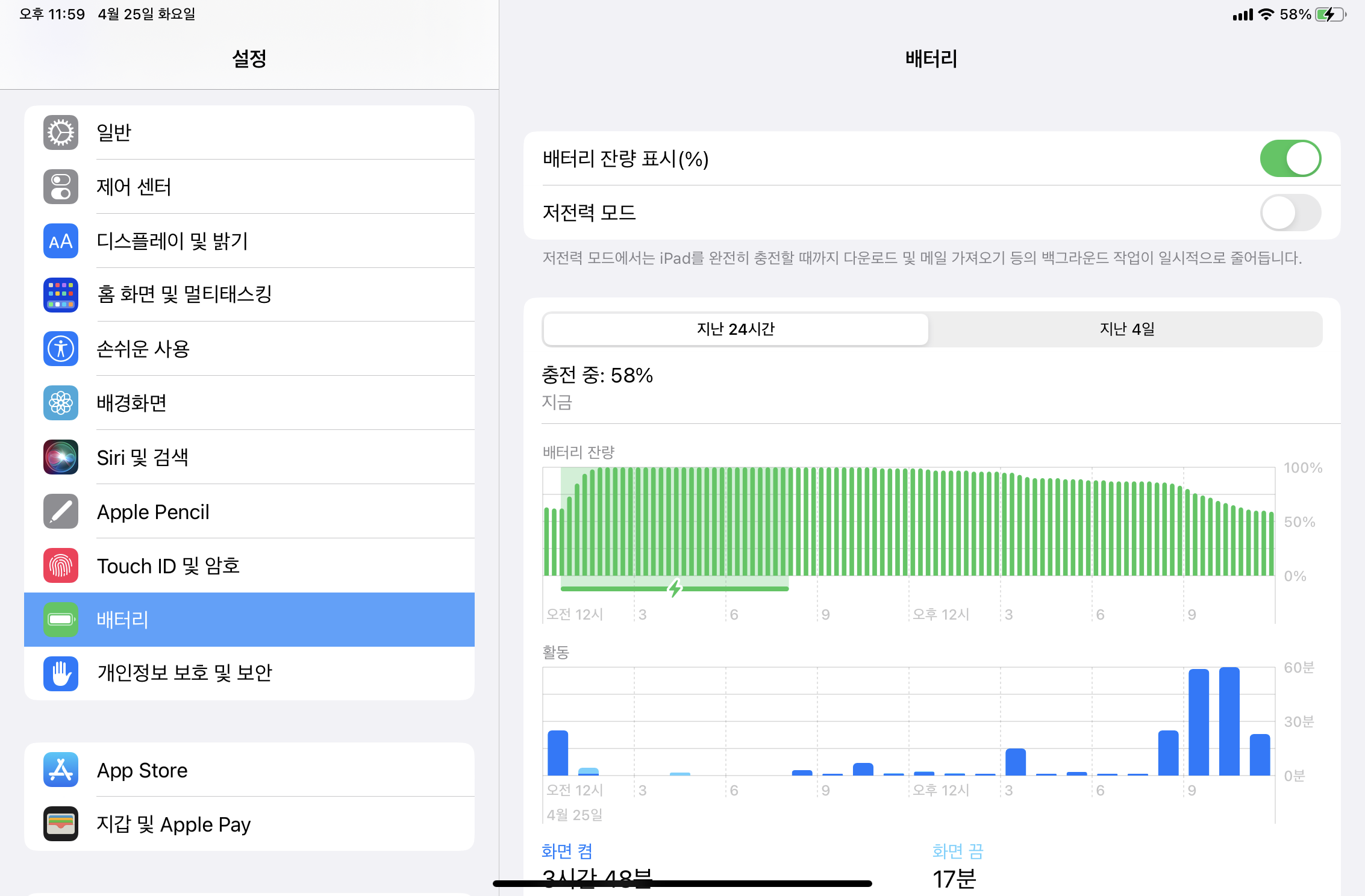Open Apple Pencil settings icon
Screen dimensions: 1365x896
coord(61,511)
